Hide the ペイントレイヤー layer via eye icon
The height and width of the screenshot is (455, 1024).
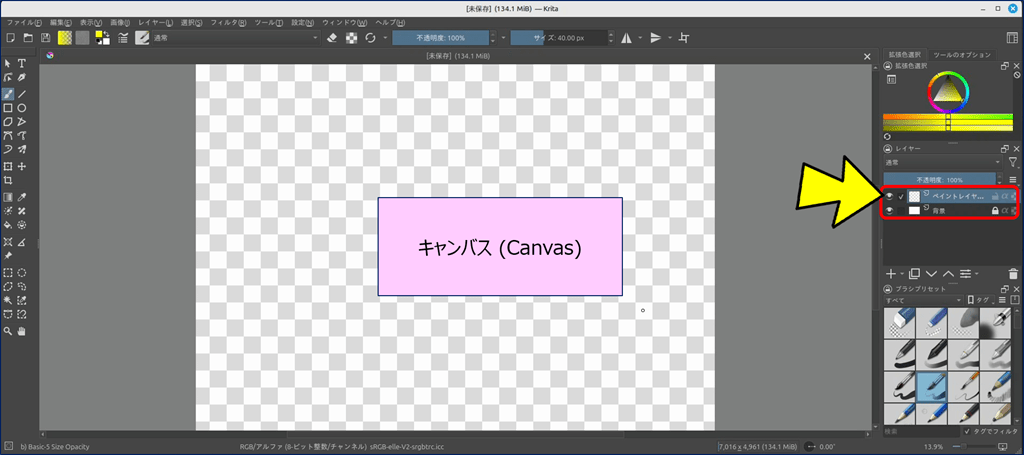coord(889,197)
